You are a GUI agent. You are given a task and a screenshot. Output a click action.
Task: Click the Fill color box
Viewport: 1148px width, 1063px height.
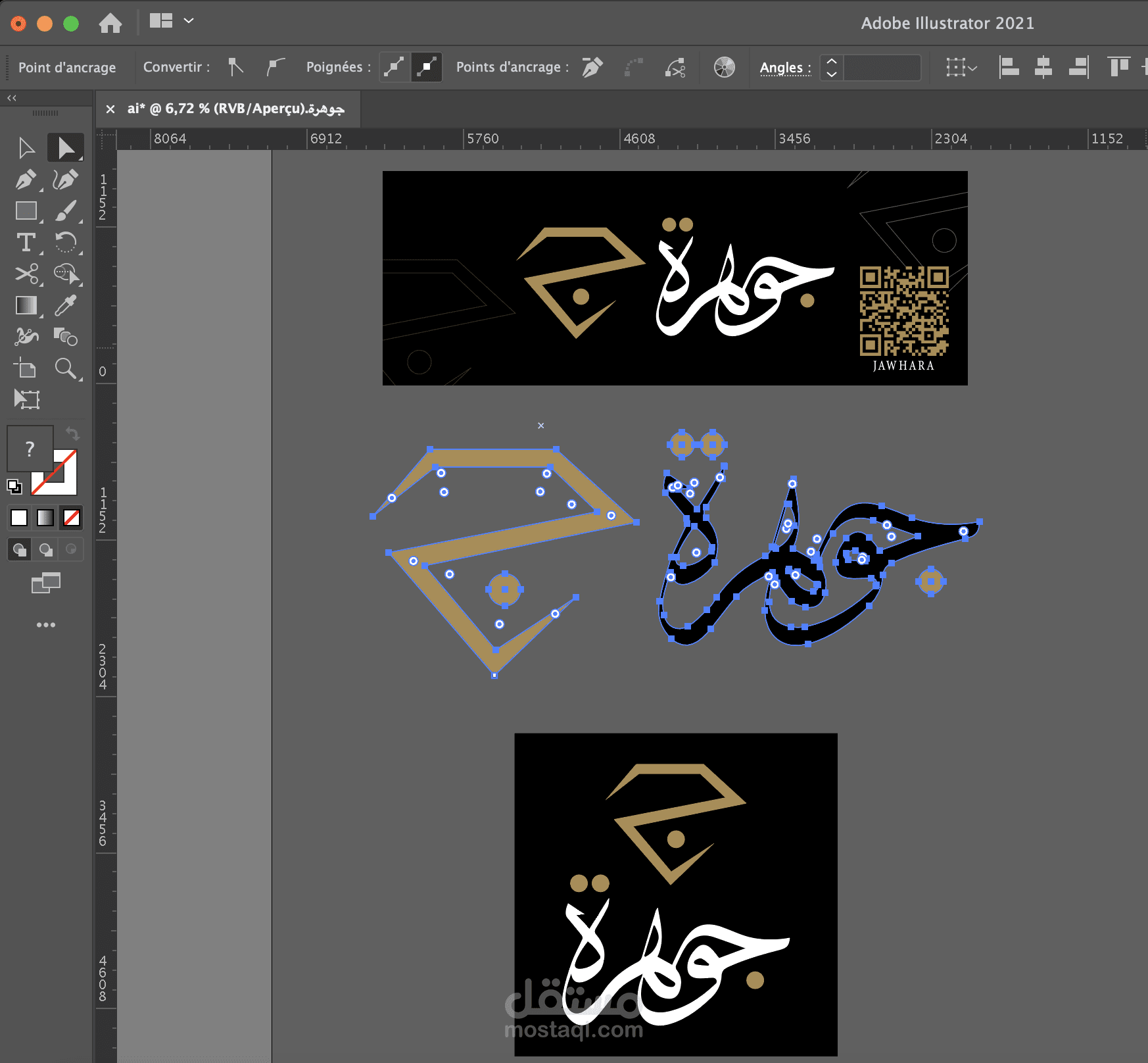click(30, 449)
